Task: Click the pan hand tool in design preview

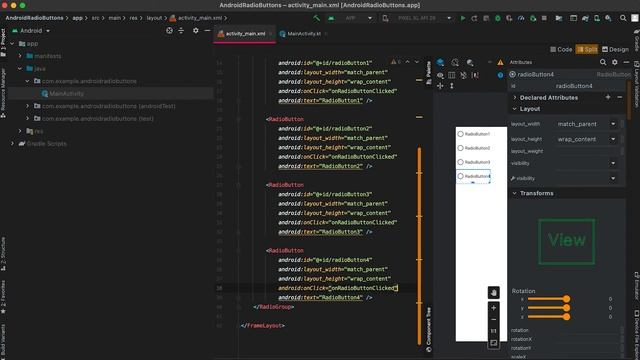Action: (x=493, y=292)
